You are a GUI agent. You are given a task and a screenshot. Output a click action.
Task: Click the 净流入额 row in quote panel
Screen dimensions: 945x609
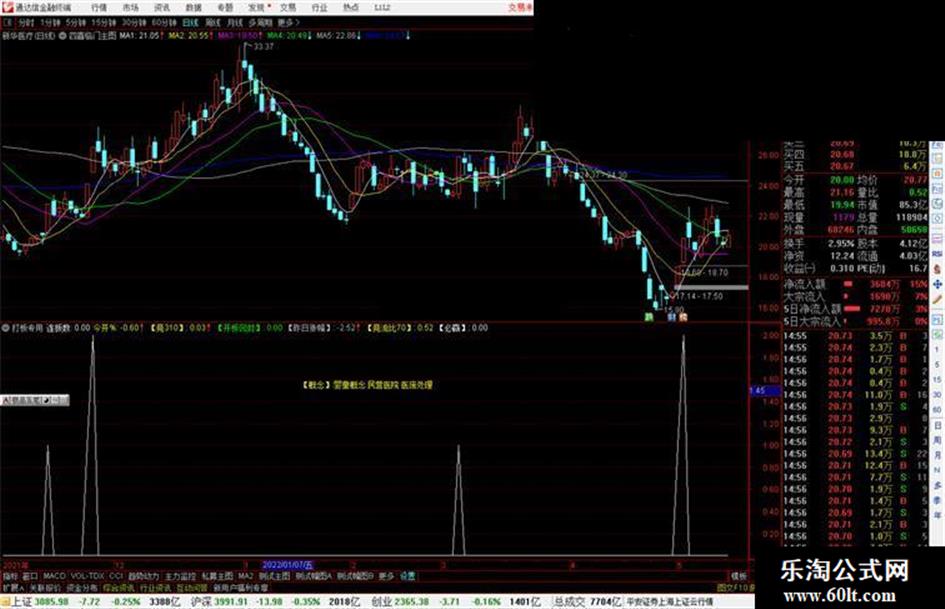855,284
